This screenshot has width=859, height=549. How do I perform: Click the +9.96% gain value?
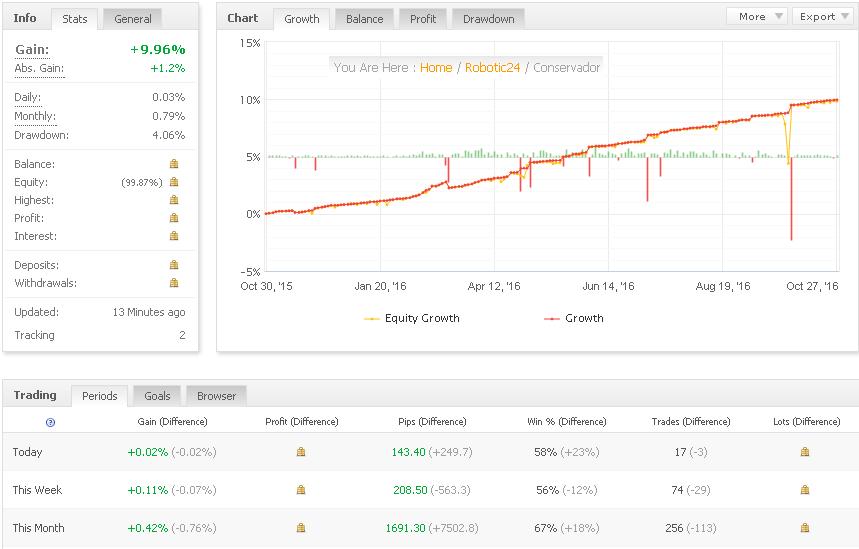click(158, 49)
